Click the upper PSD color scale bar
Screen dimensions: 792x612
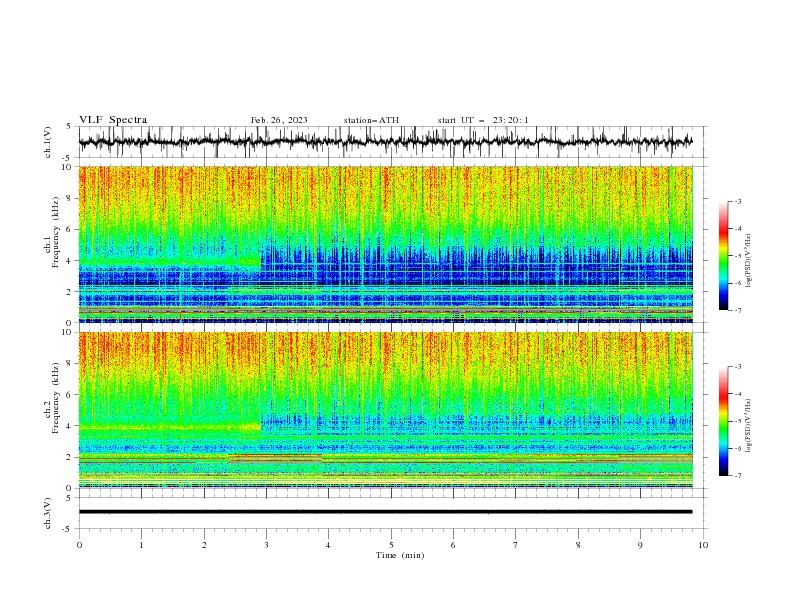click(x=724, y=255)
